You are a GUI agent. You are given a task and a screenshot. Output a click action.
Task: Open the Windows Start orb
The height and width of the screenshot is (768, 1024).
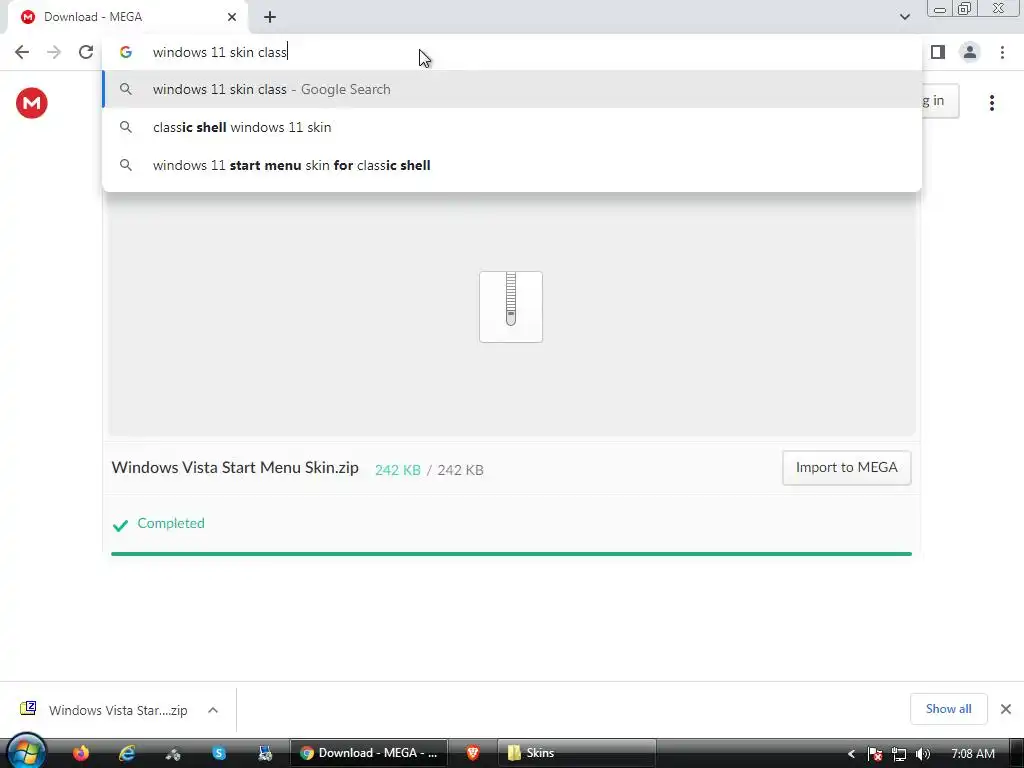(26, 752)
